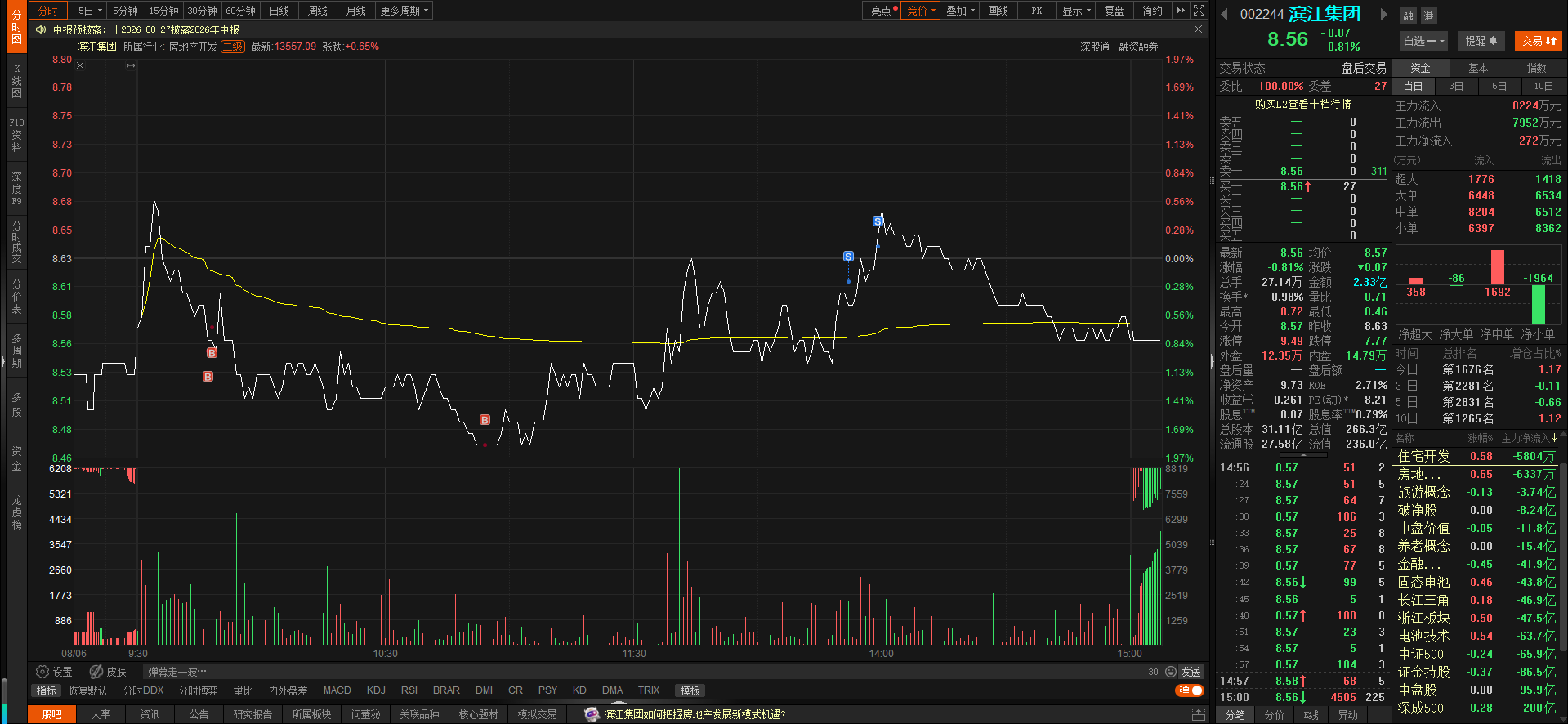Screen dimensions: 1568x724
Task: Click 购买L2查看十档行情 link
Action: [x=1302, y=104]
